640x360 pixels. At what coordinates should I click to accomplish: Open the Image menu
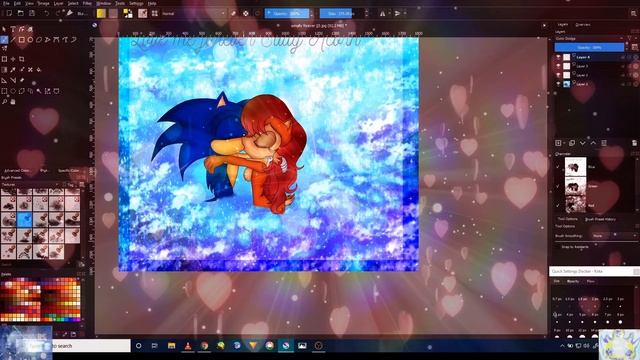coord(43,3)
